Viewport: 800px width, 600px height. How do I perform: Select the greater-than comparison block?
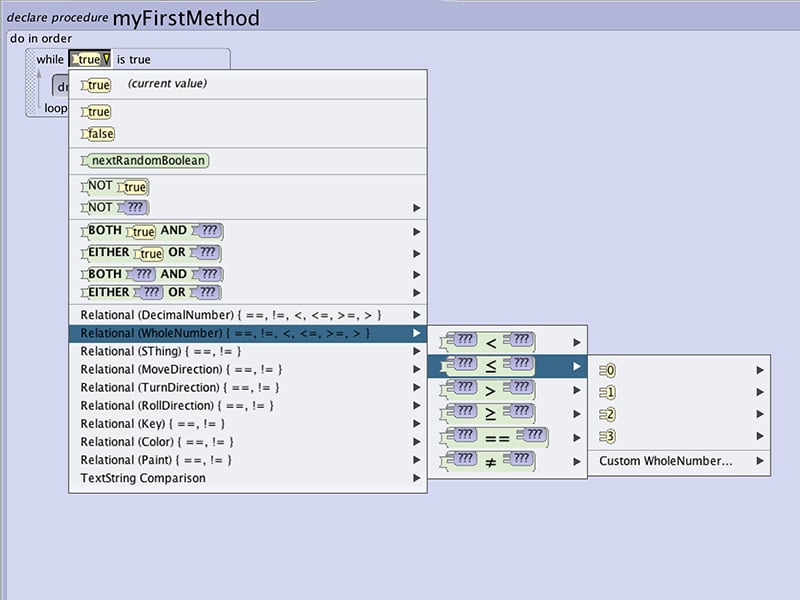[x=492, y=390]
